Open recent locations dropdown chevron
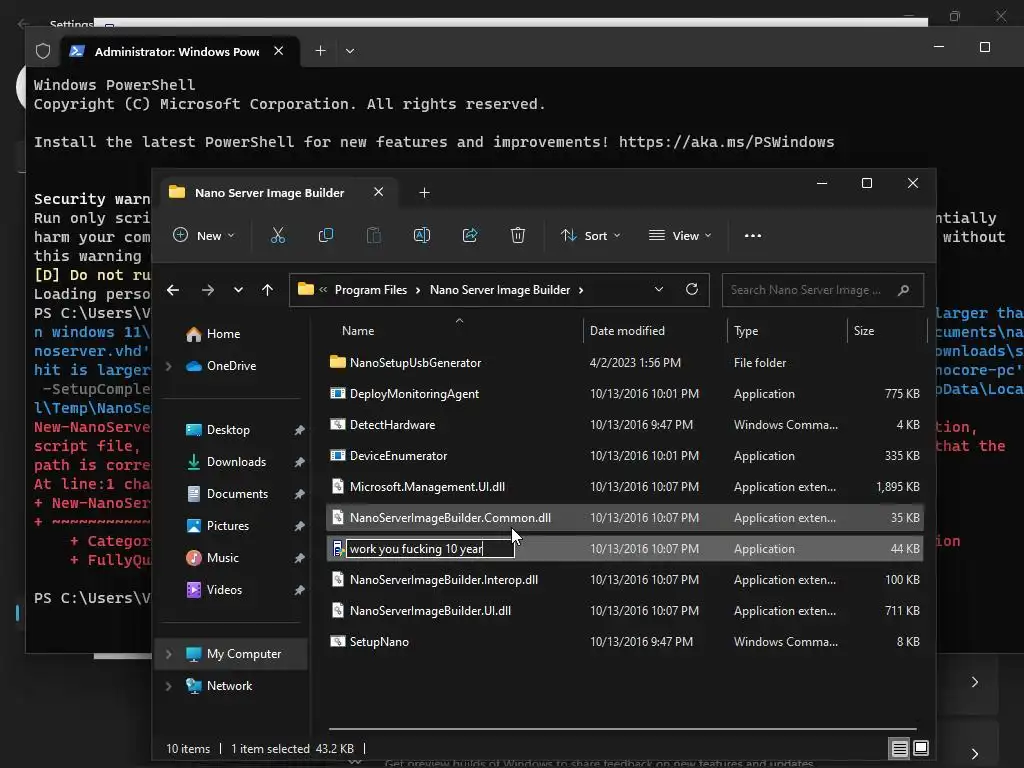1024x768 pixels. pyautogui.click(x=238, y=290)
